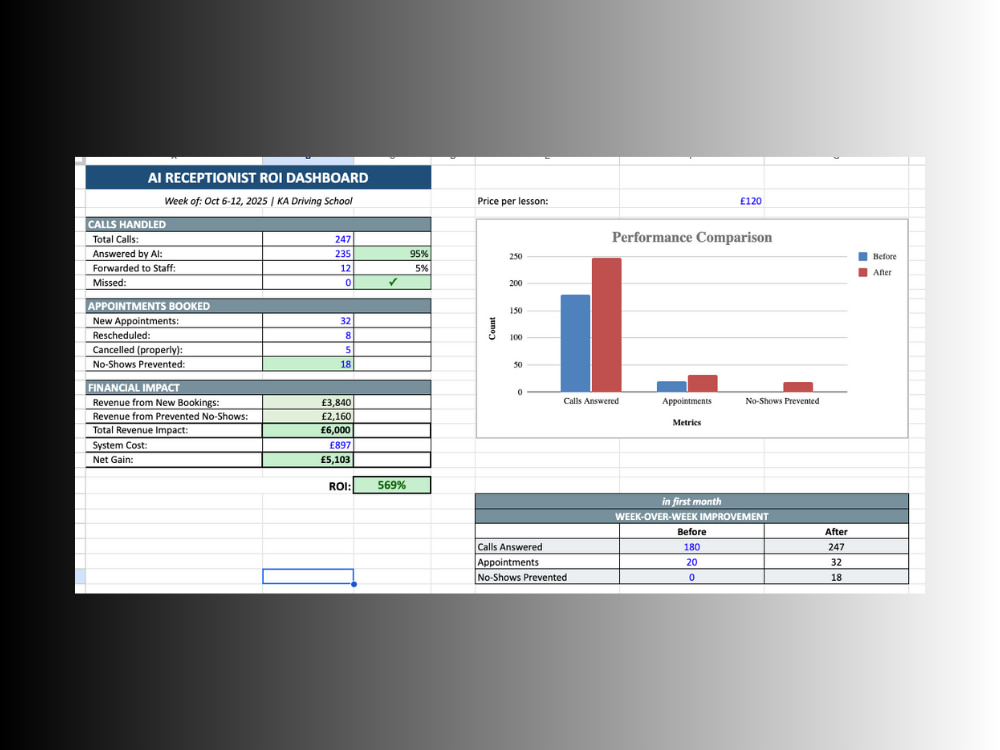Select the Net Gain £5,103 cell
The height and width of the screenshot is (750, 1000).
click(308, 460)
